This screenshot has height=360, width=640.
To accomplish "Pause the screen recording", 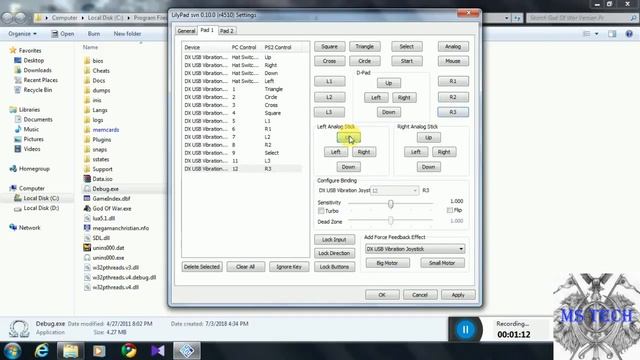I will coord(465,329).
